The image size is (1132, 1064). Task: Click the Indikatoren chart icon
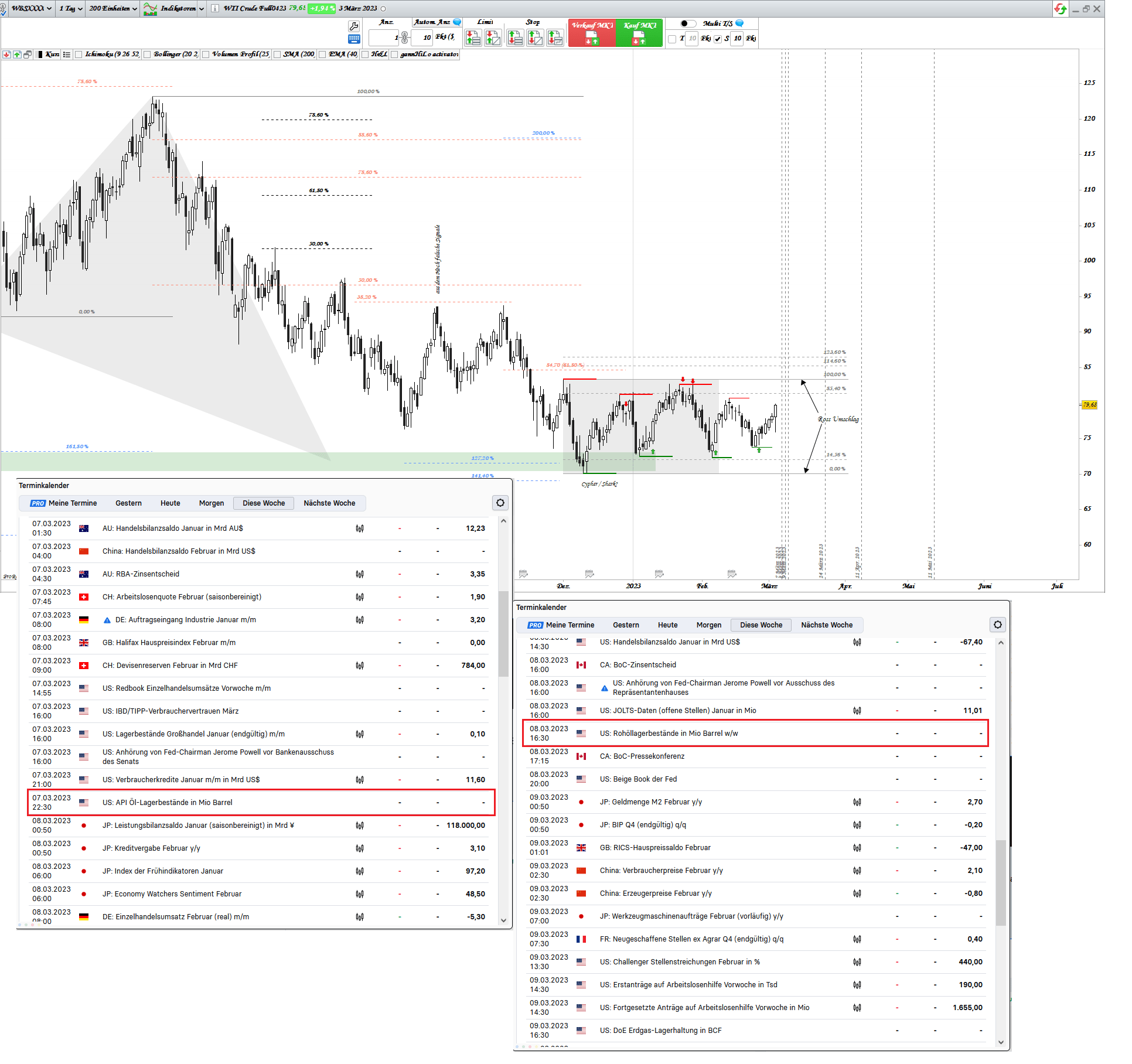(x=151, y=9)
